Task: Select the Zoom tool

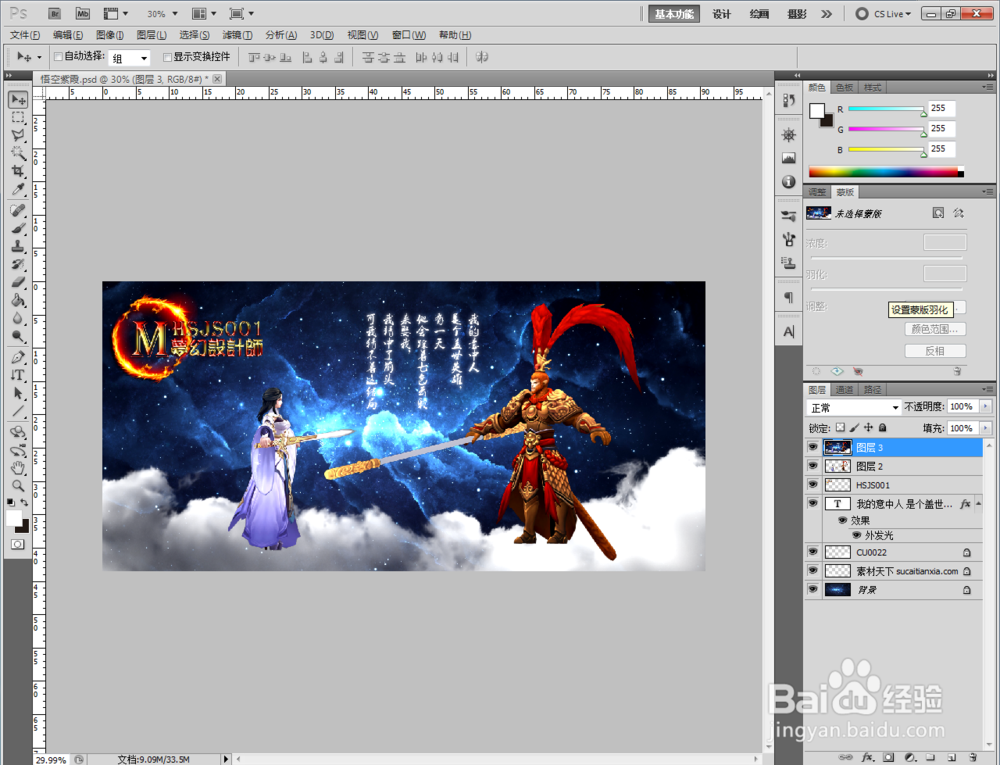Action: (18, 486)
